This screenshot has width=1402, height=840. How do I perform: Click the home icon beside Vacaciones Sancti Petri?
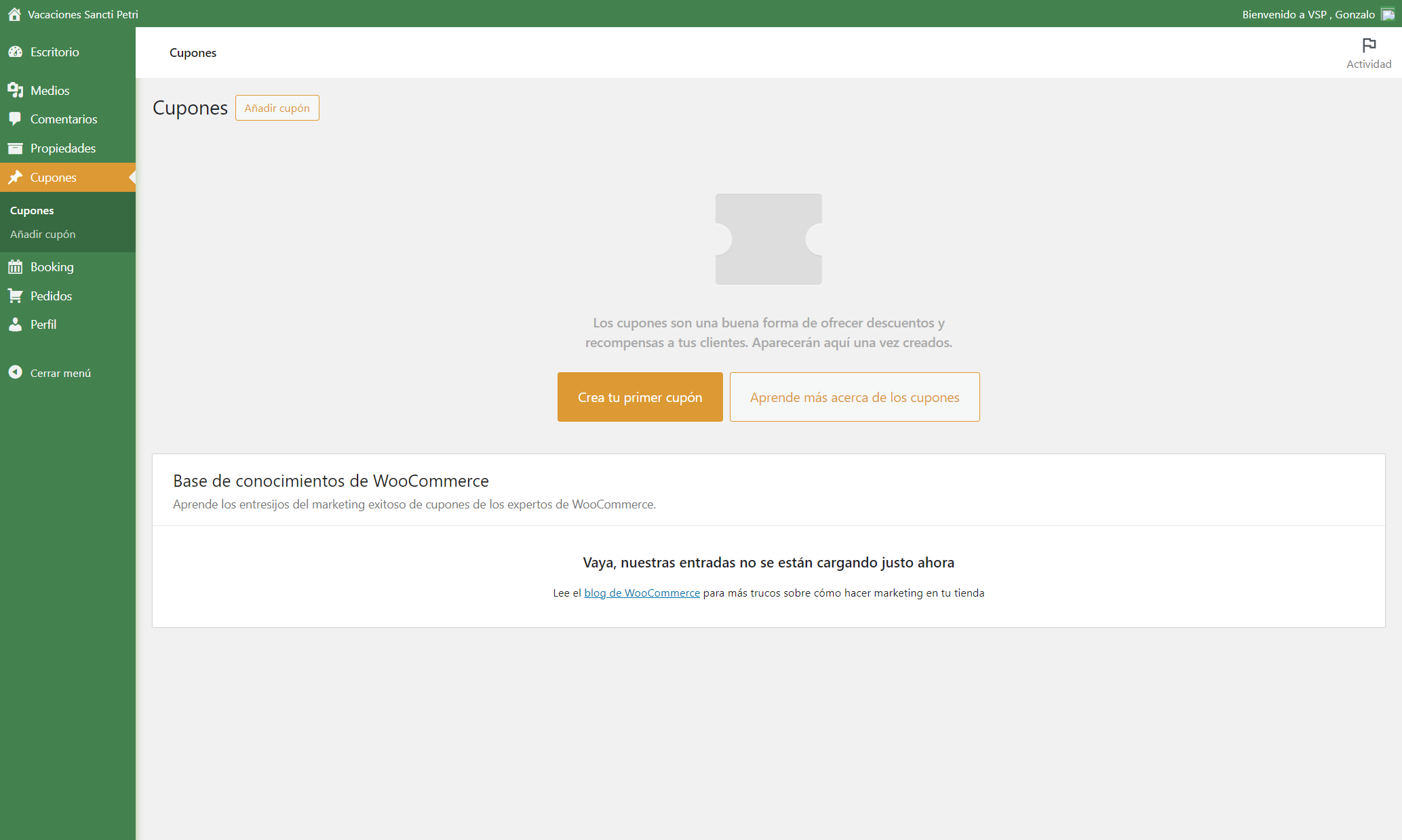click(x=14, y=14)
